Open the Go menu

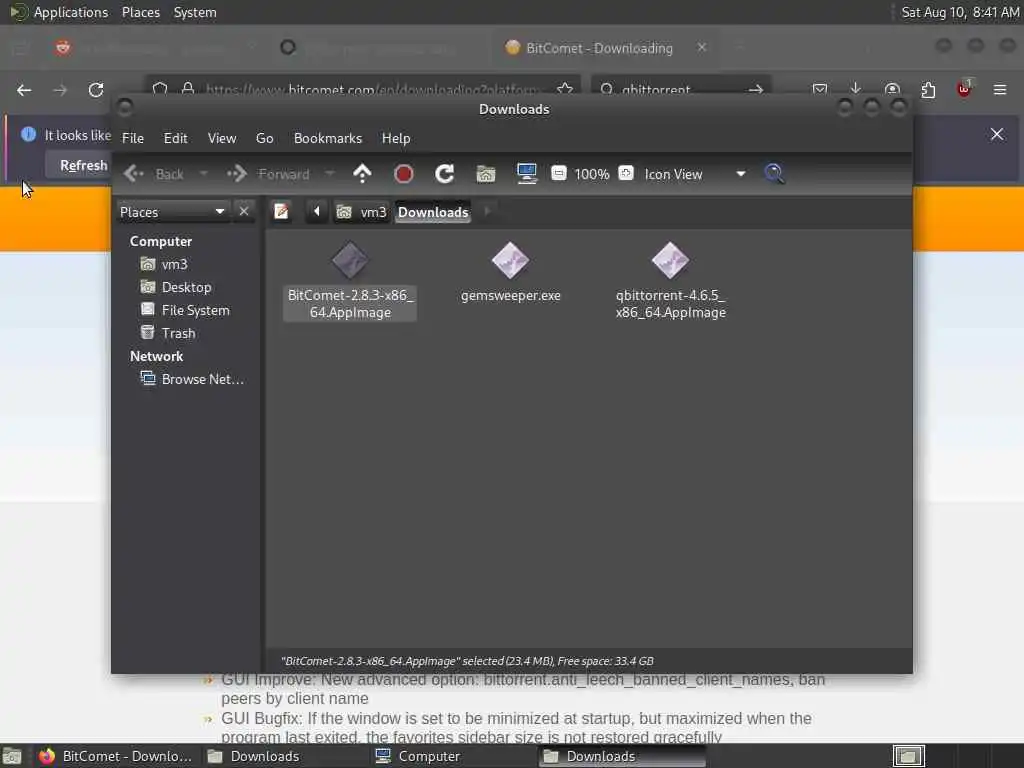[x=264, y=138]
